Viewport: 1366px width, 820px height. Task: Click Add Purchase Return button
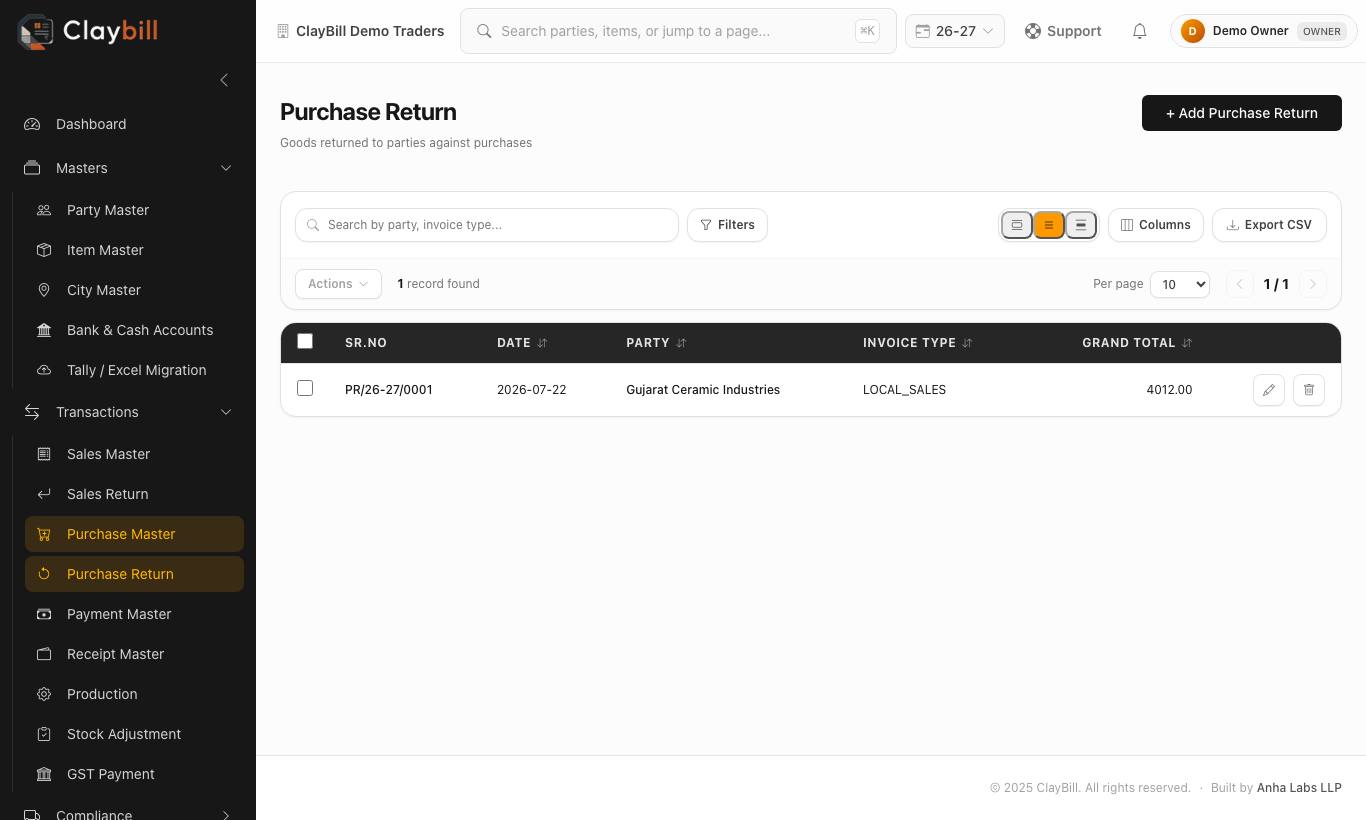tap(1241, 113)
